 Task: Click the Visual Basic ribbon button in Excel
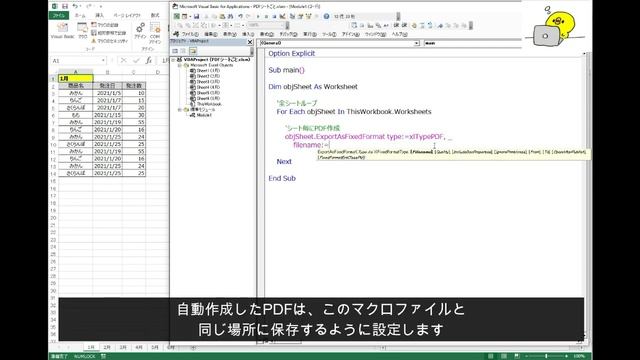point(62,31)
